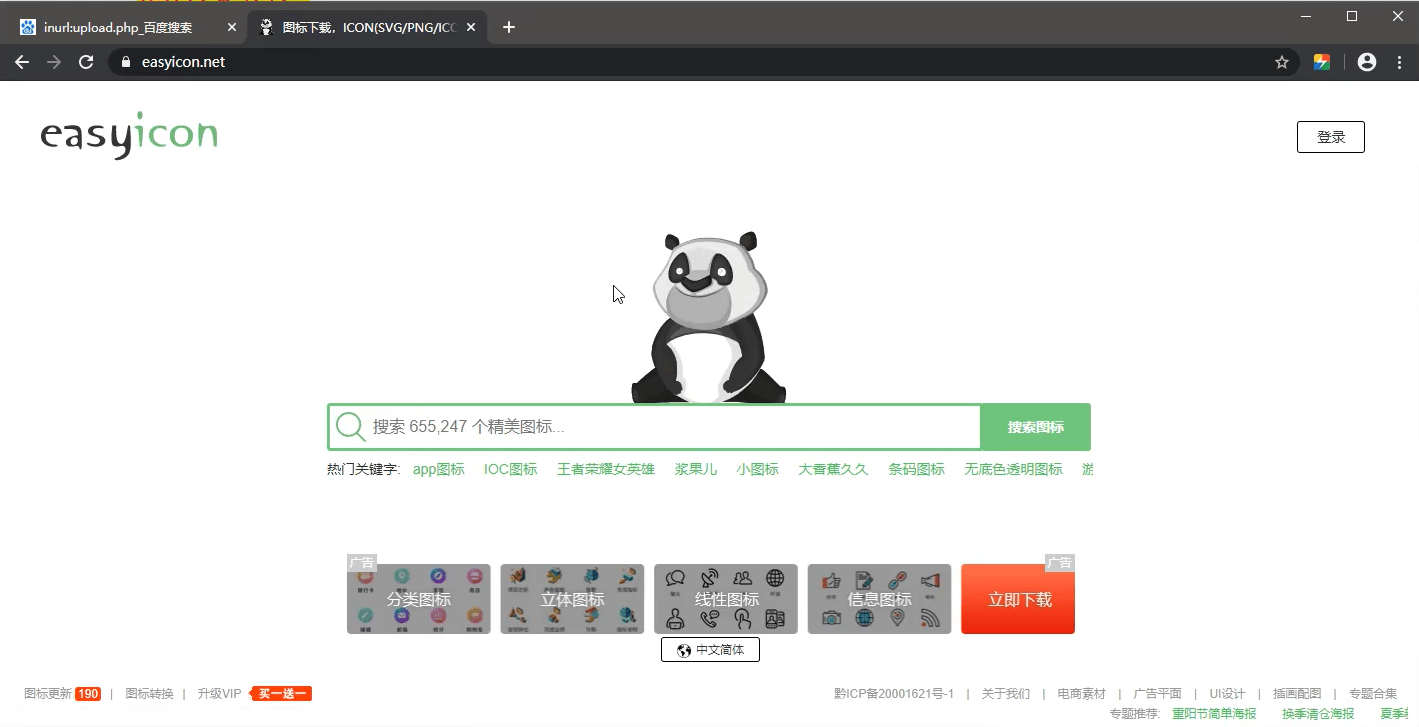Screen dimensions: 1419x727
Task: Open the 条码图标 keyword link
Action: (917, 469)
